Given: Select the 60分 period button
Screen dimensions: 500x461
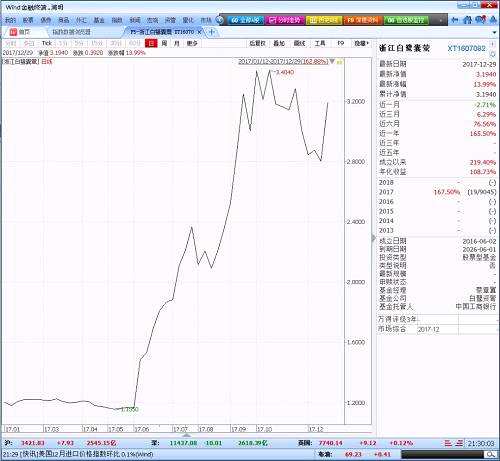Looking at the screenshot, I should [134, 43].
